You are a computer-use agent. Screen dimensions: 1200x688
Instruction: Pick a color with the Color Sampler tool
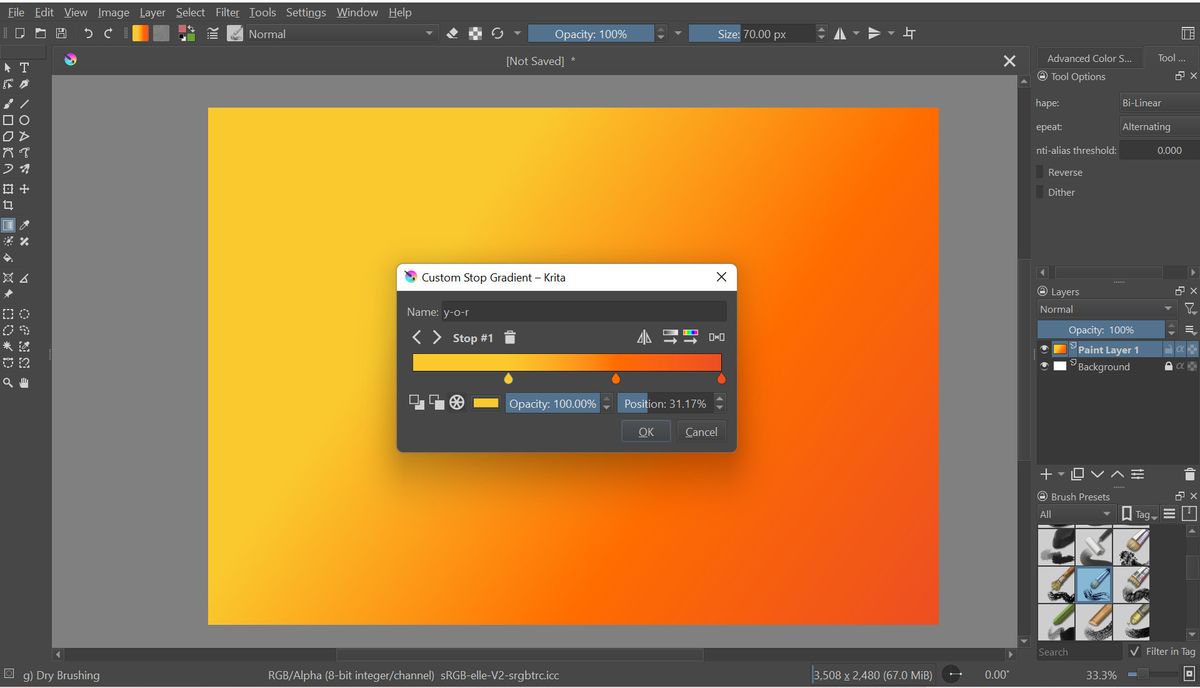(x=25, y=224)
